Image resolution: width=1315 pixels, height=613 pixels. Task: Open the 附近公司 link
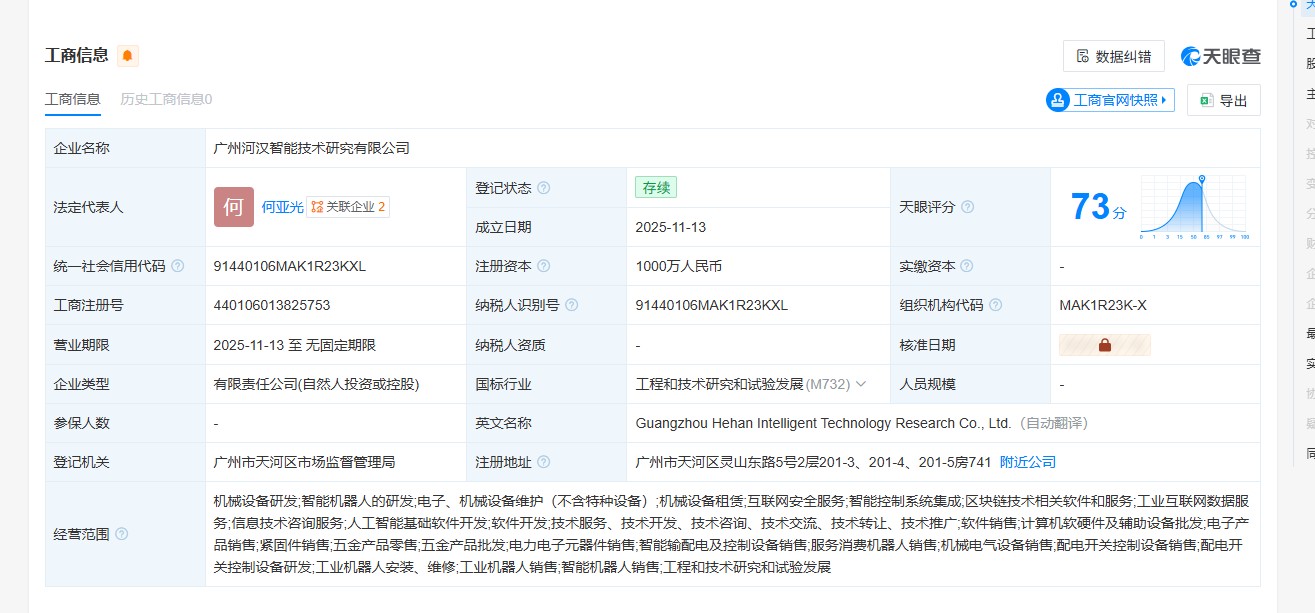click(x=1028, y=462)
